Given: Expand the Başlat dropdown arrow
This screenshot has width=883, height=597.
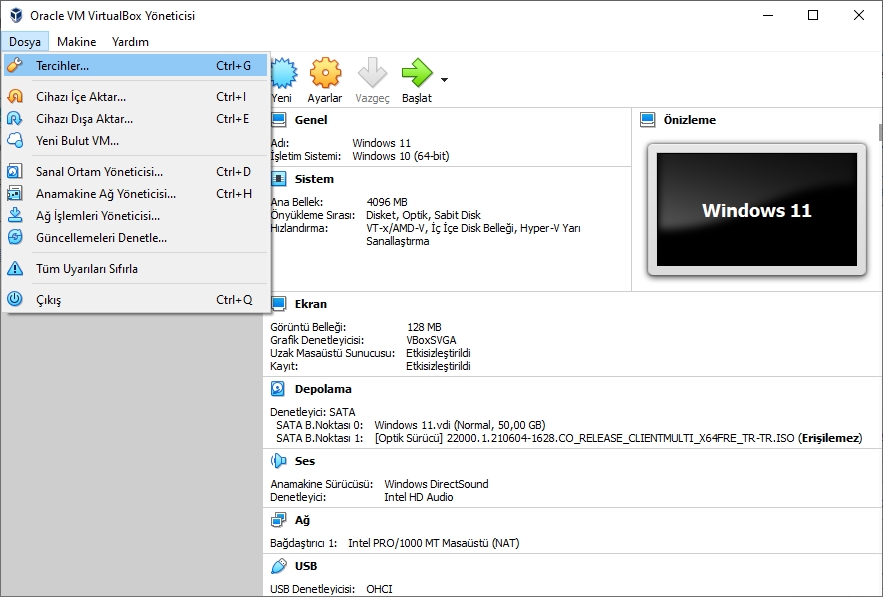Looking at the screenshot, I should click(x=444, y=80).
